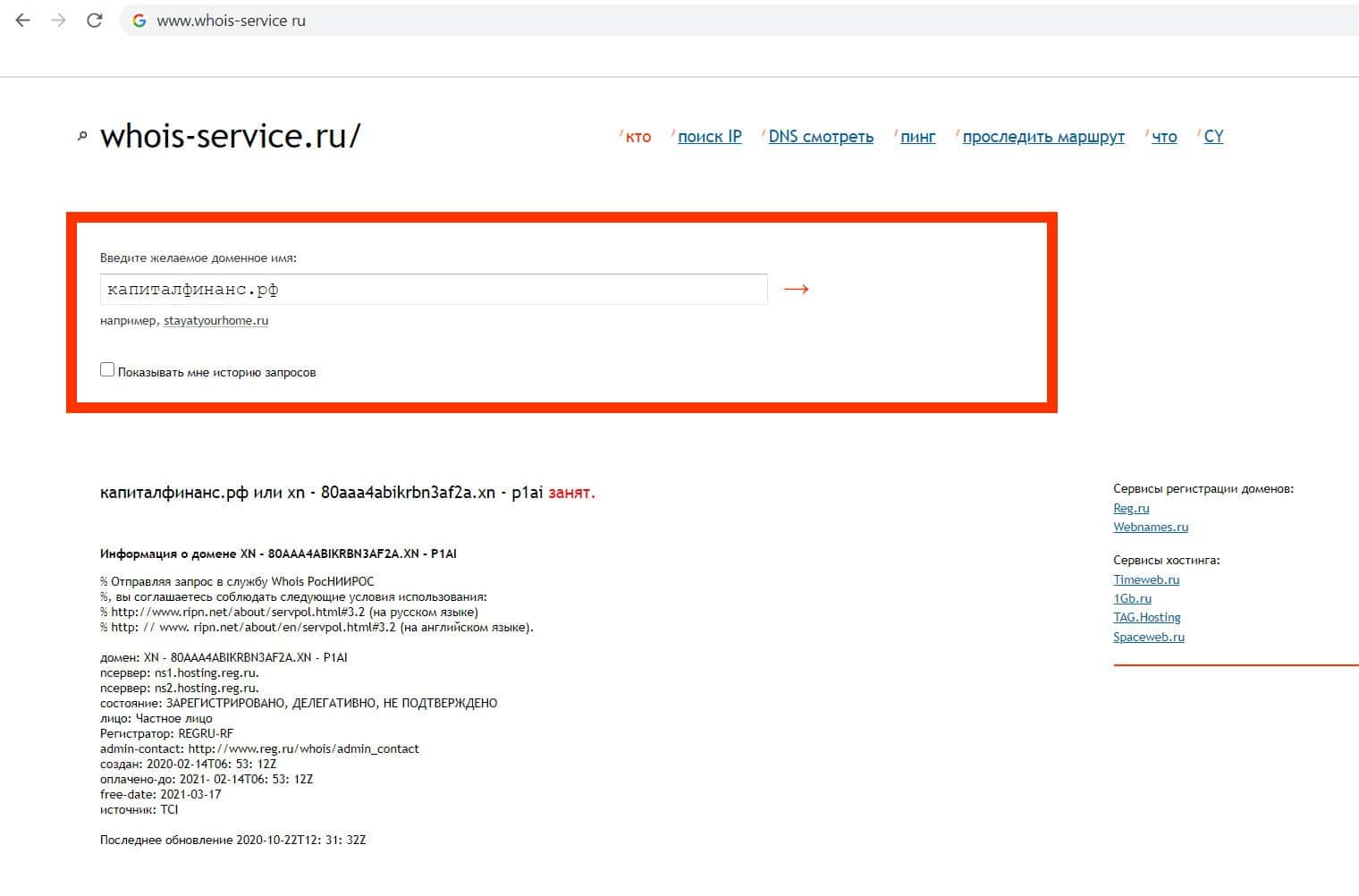Screen dimensions: 1359x896
Task: Click the Google icon in the address bar
Action: [139, 21]
